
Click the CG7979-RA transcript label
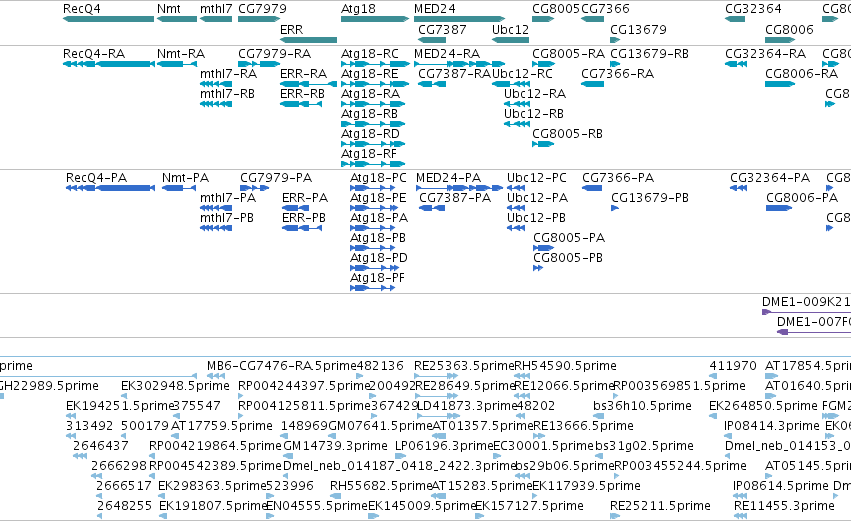click(275, 54)
